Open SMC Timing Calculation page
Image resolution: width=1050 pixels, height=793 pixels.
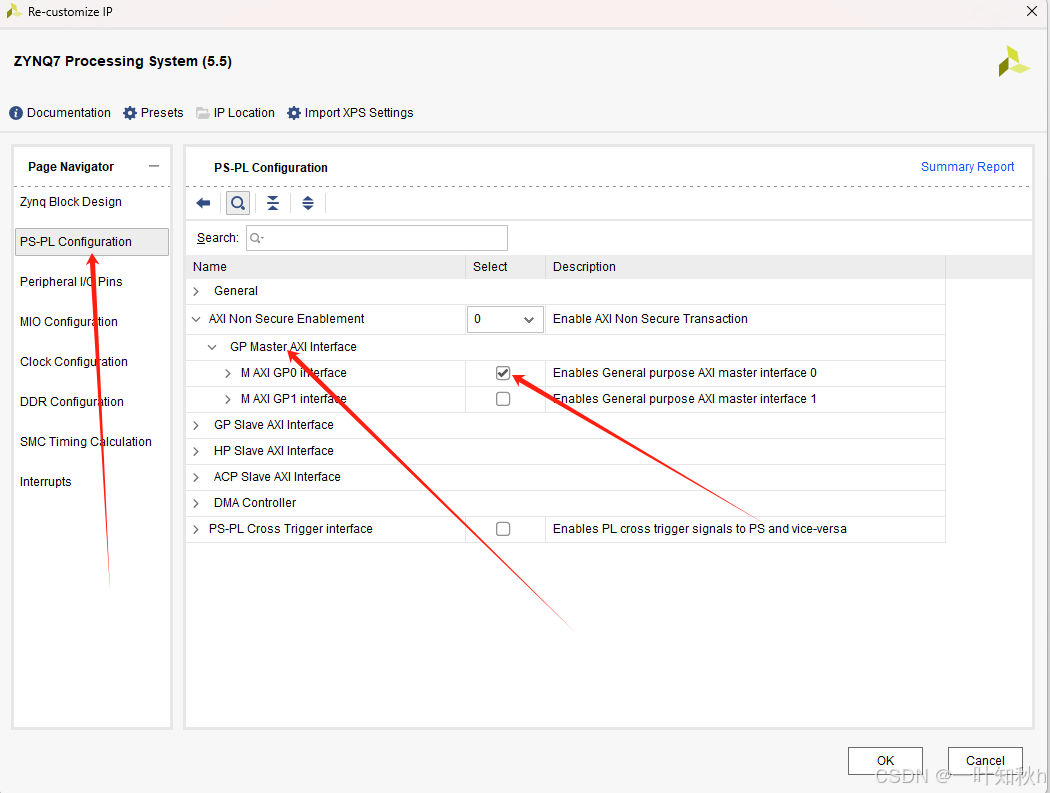tap(86, 442)
